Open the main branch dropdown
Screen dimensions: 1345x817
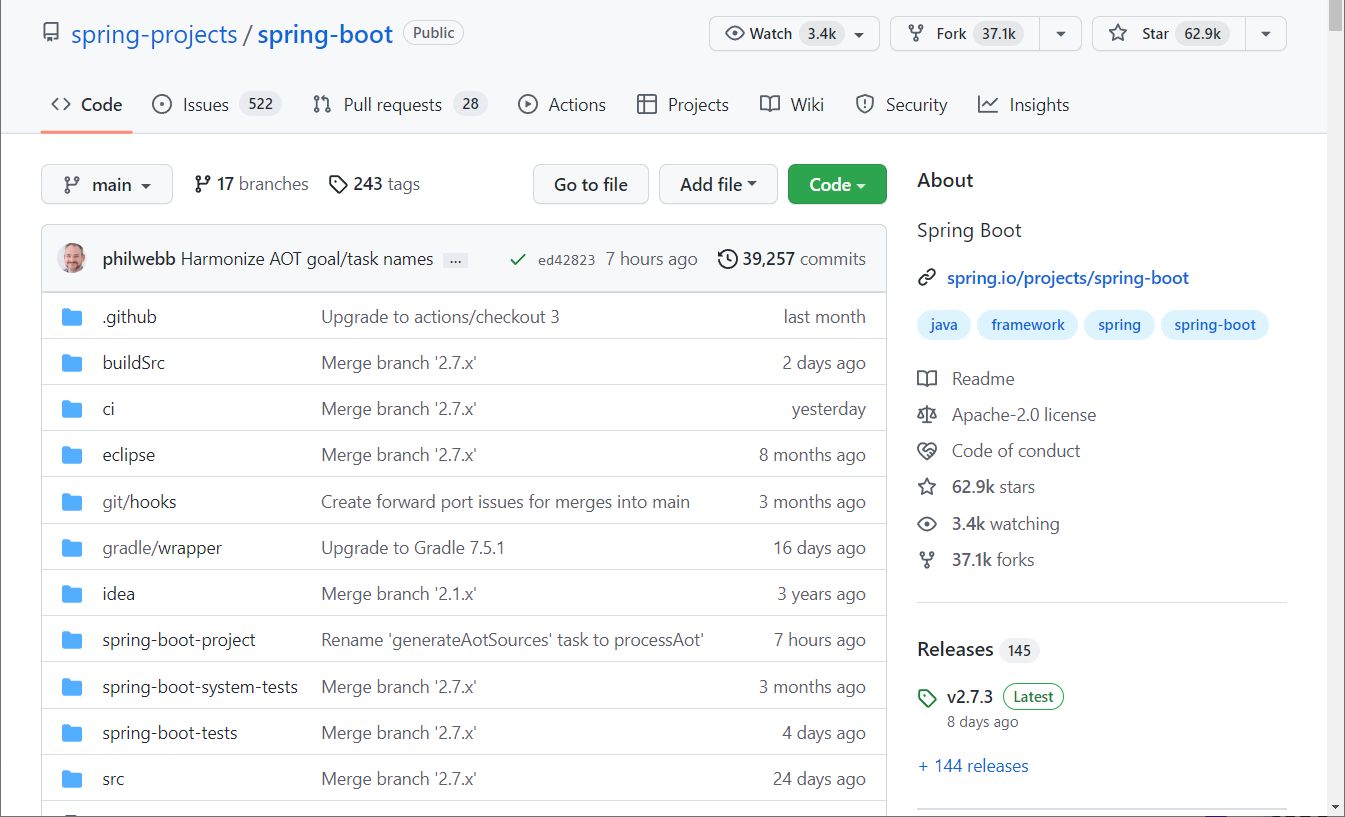pos(107,184)
